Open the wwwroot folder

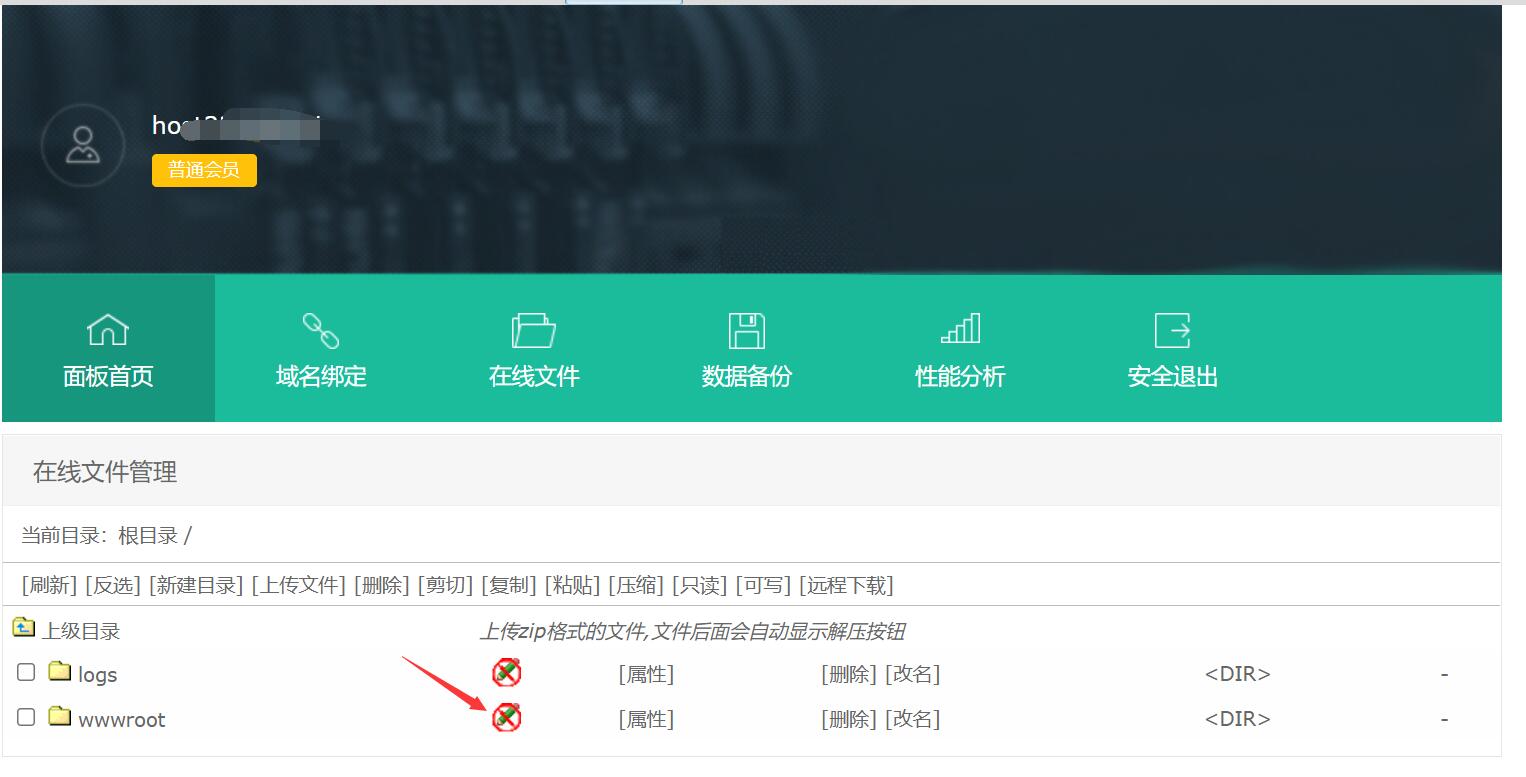pos(121,719)
